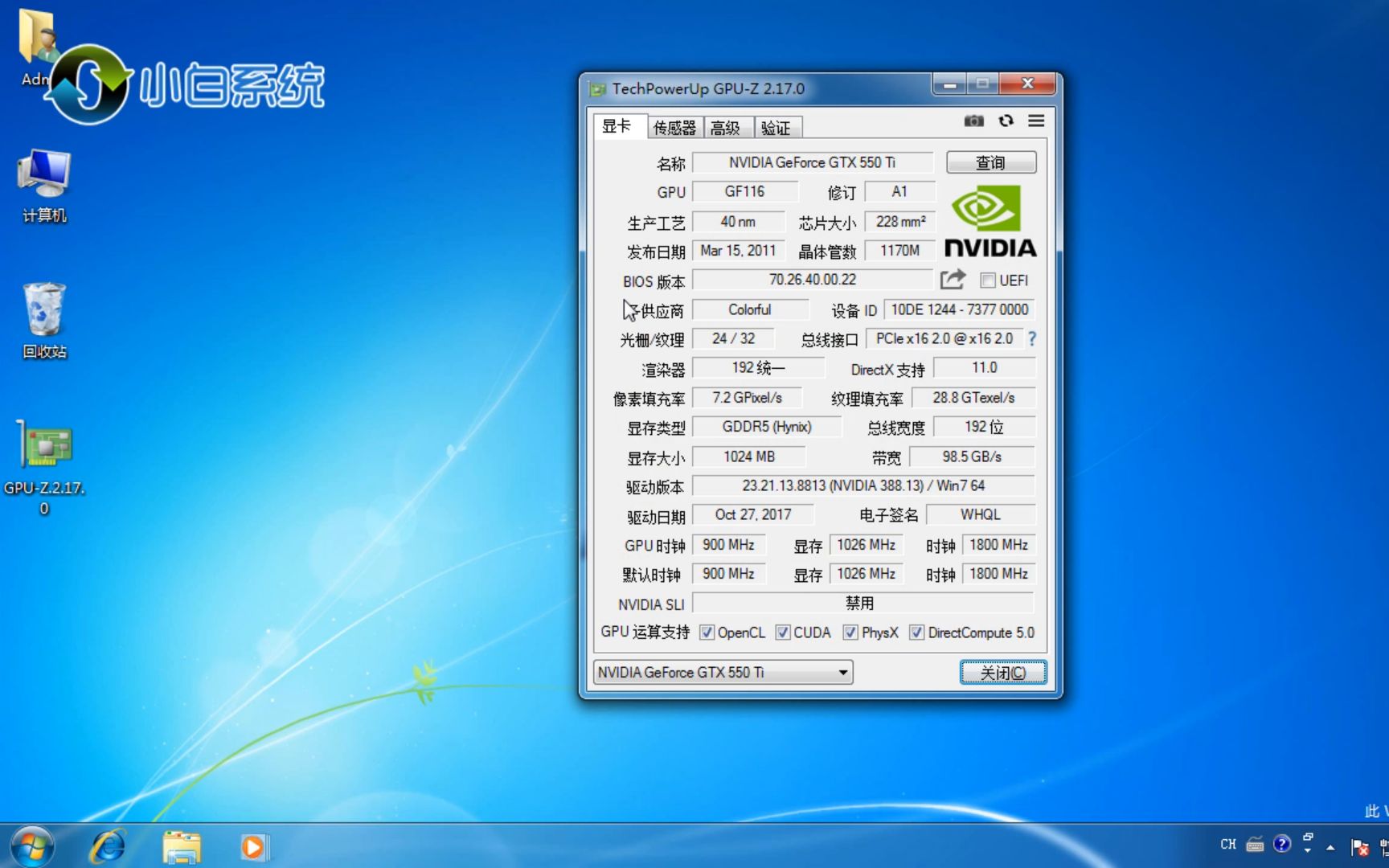Image resolution: width=1389 pixels, height=868 pixels.
Task: Click the revision value A1
Action: [900, 191]
